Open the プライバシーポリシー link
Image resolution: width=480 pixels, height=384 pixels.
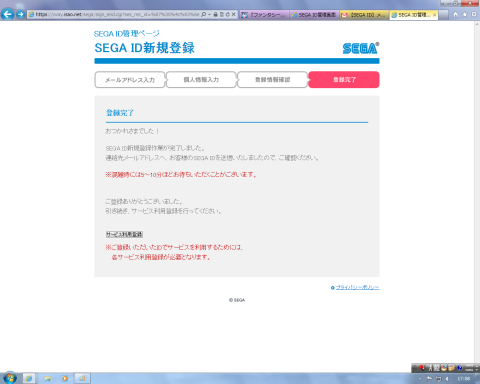[x=357, y=287]
